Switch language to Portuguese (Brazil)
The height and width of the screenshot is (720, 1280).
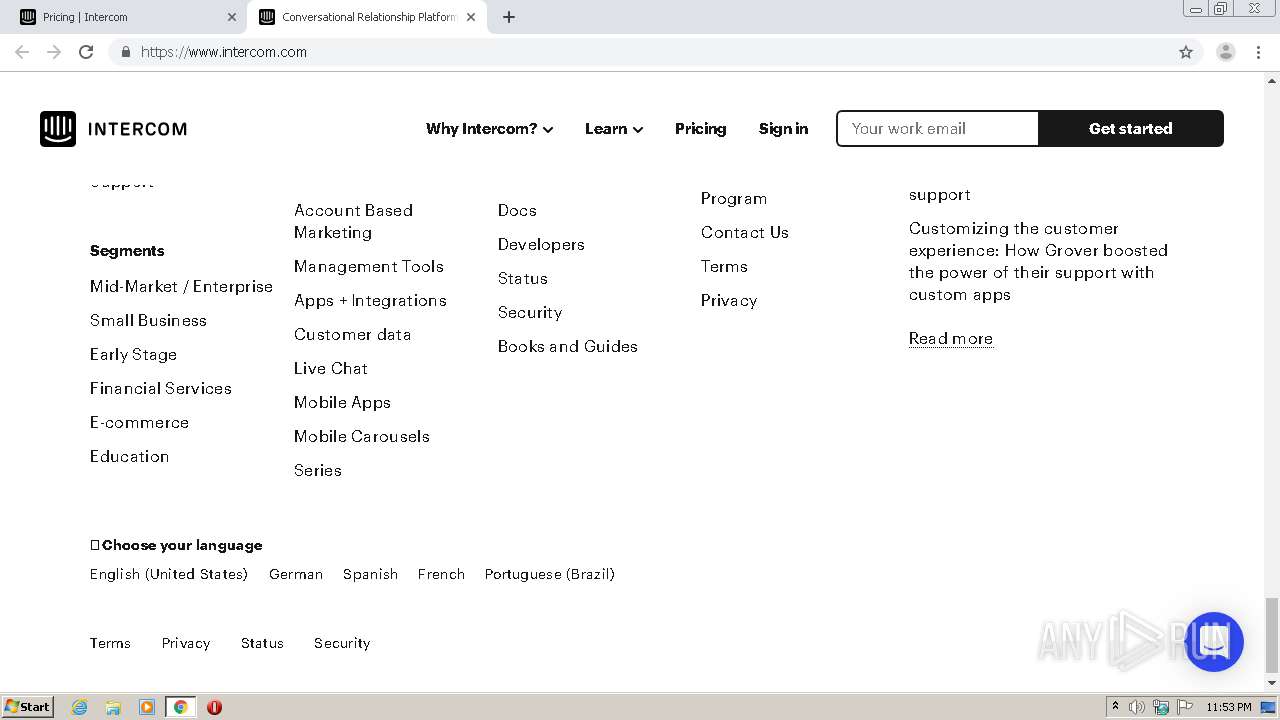550,574
